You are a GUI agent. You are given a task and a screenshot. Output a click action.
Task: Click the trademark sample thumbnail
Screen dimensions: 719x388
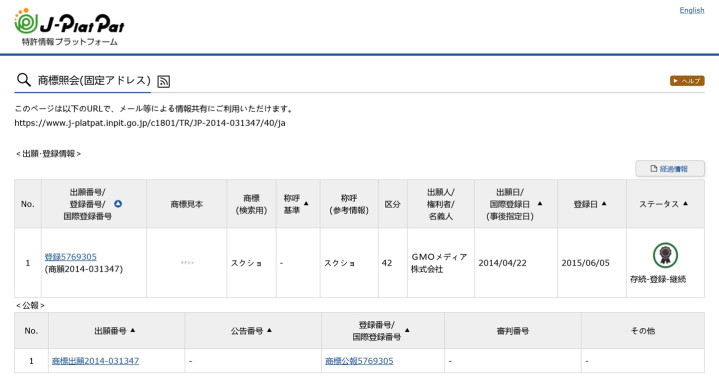click(x=187, y=263)
